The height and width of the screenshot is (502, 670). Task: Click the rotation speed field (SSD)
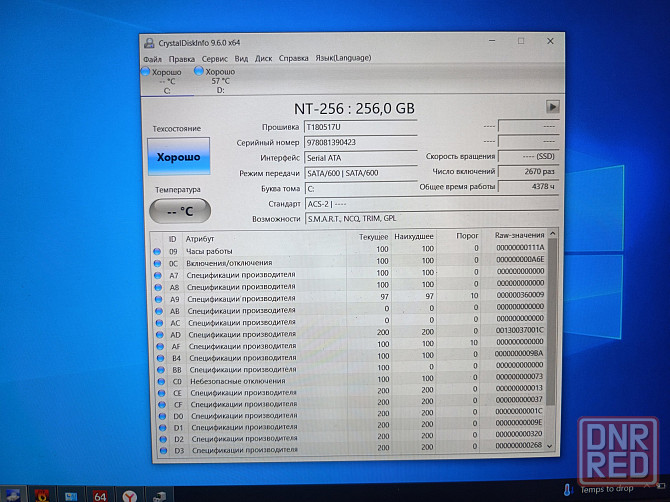coord(528,156)
